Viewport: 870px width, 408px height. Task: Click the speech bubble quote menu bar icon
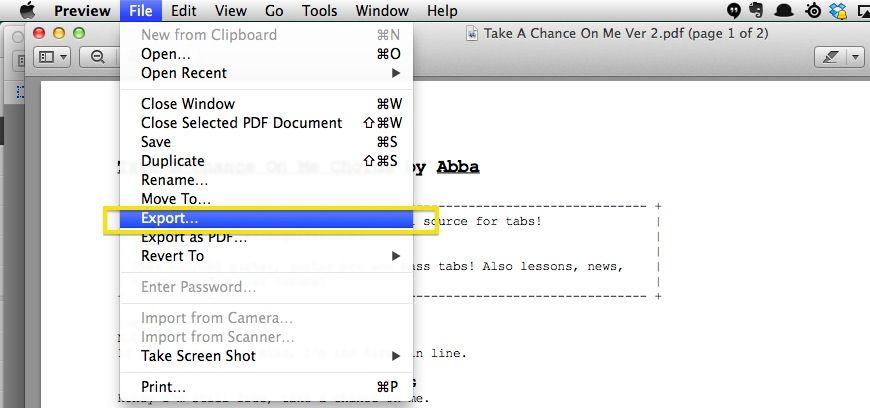coord(732,11)
